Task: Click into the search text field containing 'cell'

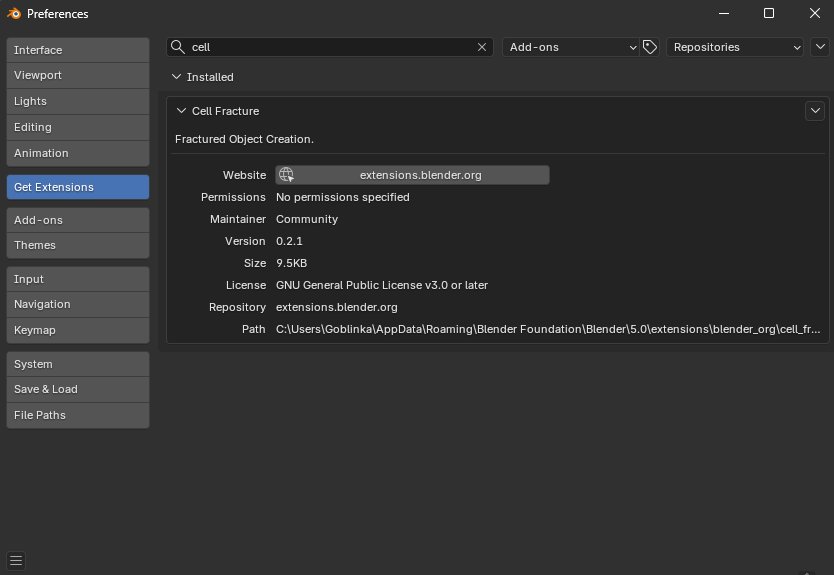Action: coord(330,47)
